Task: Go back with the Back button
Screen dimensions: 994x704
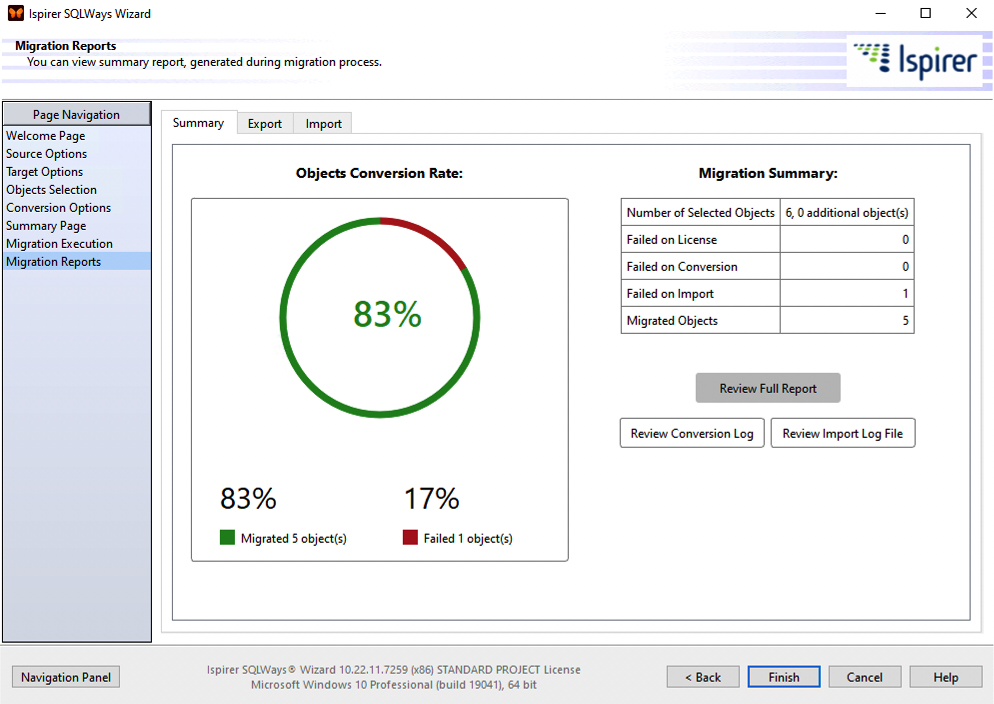Action: (x=702, y=677)
